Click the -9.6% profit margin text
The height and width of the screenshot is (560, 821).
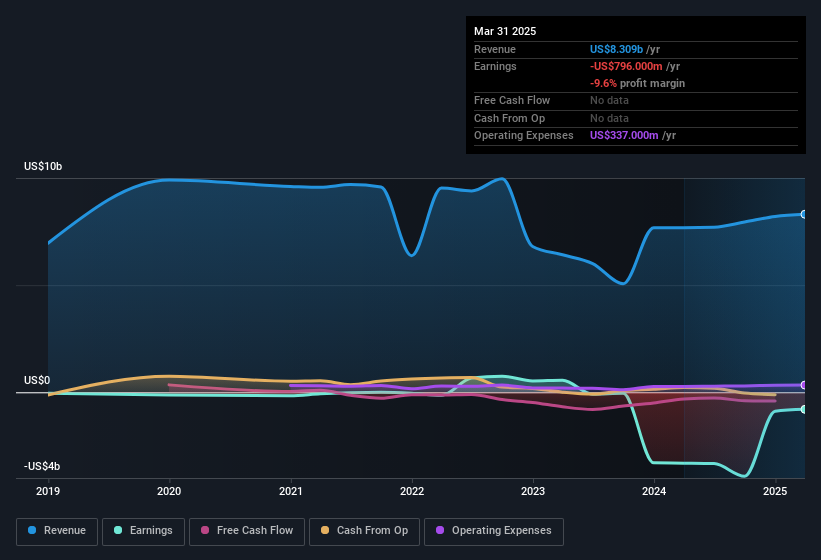point(637,83)
